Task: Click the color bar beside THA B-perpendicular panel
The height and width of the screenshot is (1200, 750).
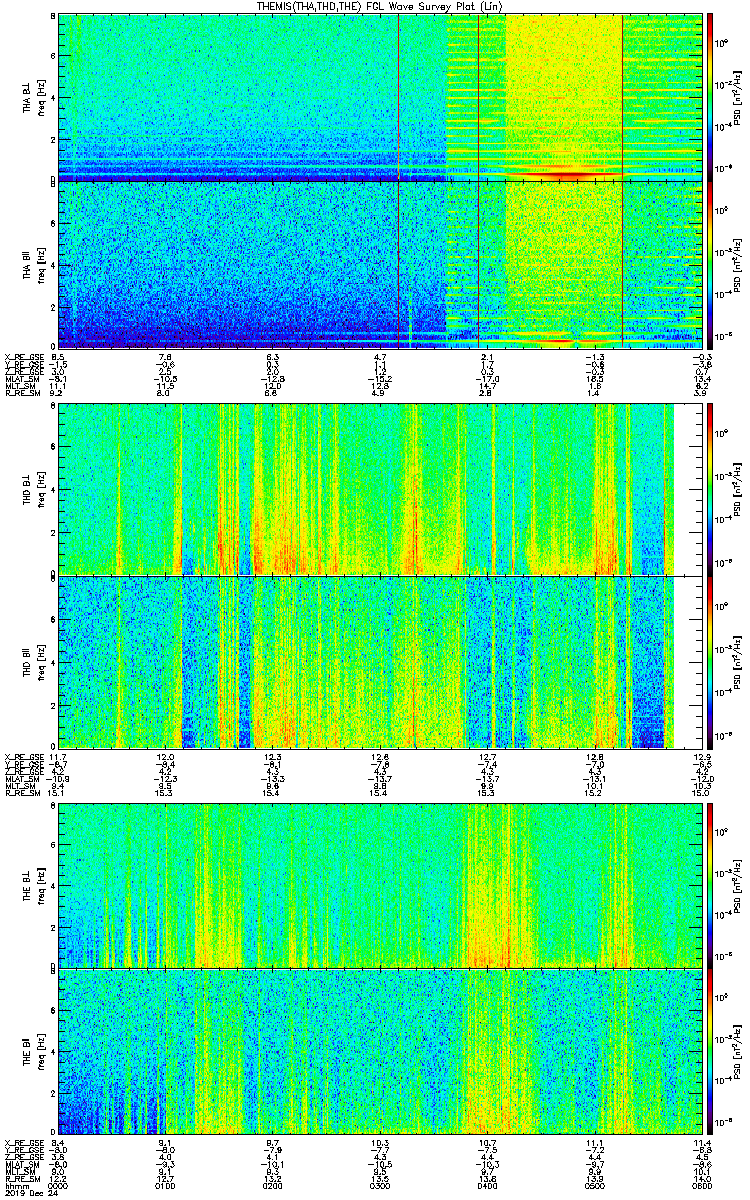Action: click(711, 96)
